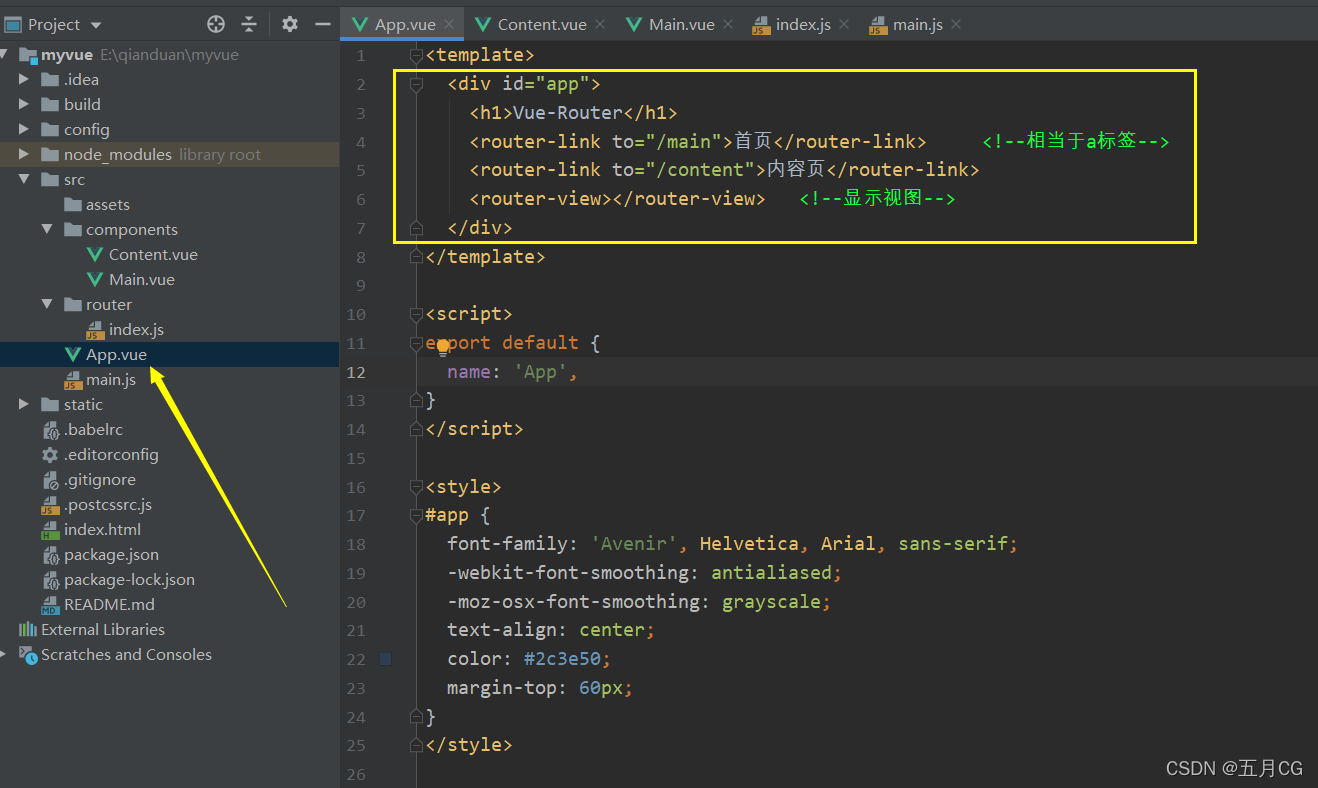Click the yellow lightbulb intention icon
This screenshot has height=788, width=1318.
(443, 347)
